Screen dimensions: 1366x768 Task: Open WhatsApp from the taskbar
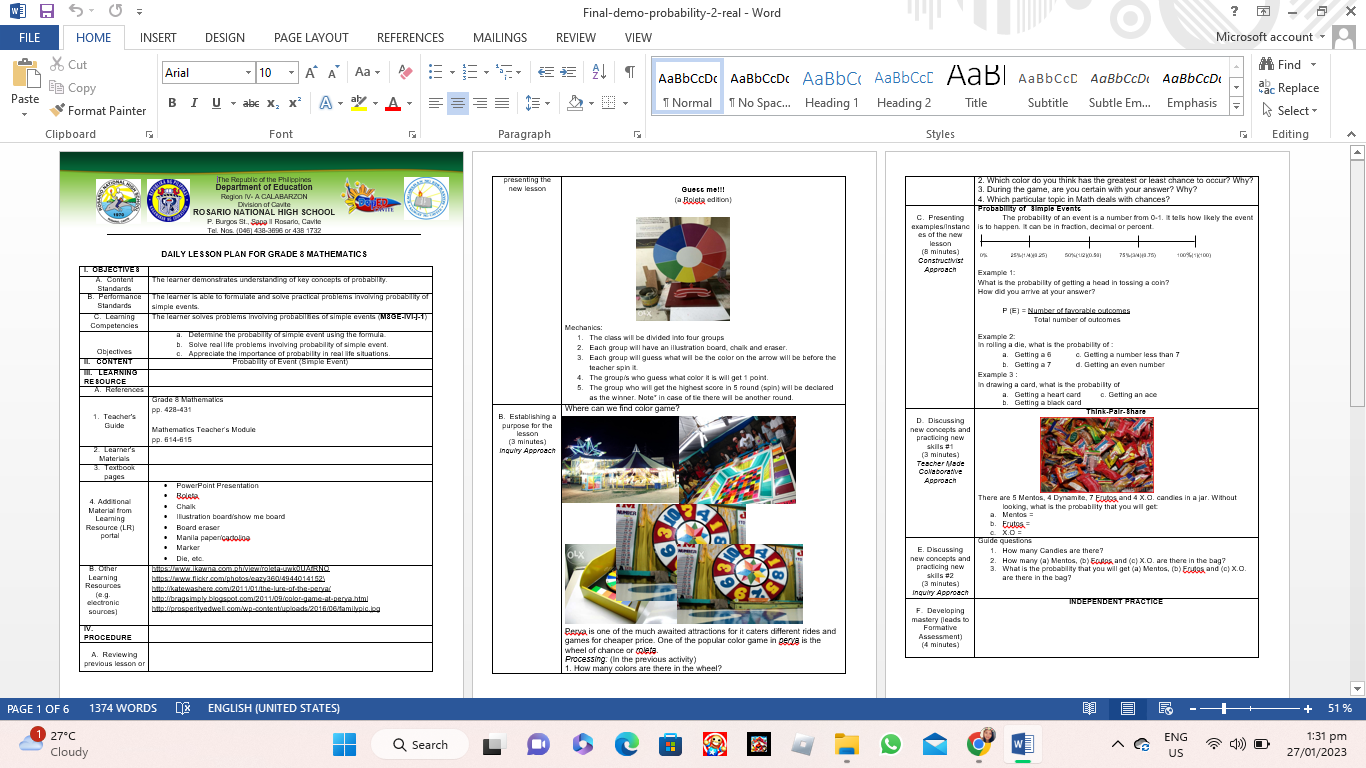coord(891,745)
